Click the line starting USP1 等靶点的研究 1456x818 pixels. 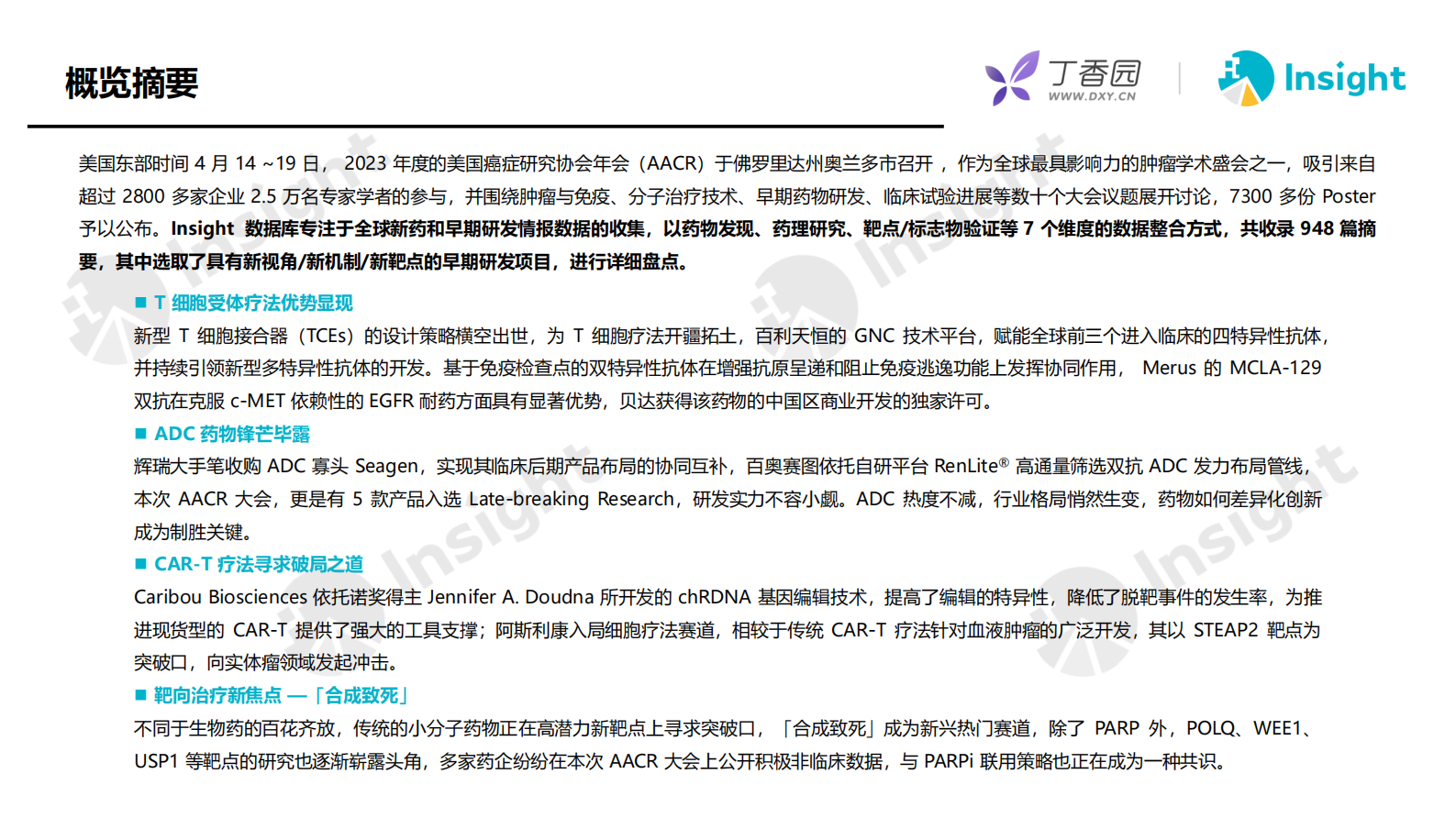tap(682, 761)
